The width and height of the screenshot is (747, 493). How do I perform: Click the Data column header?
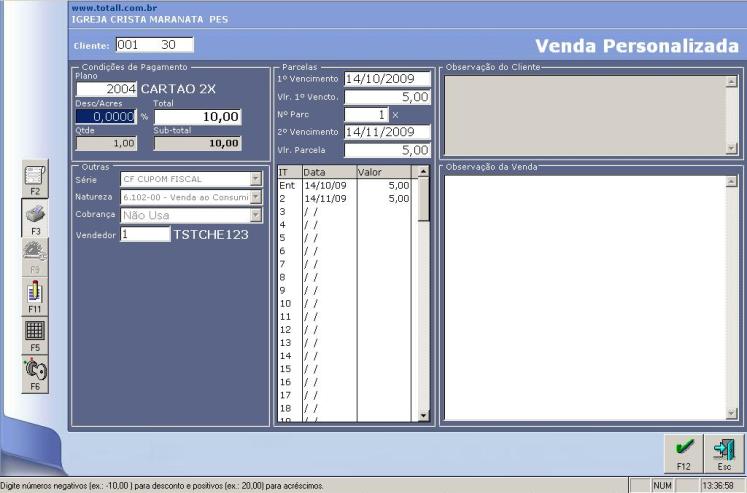(x=329, y=172)
